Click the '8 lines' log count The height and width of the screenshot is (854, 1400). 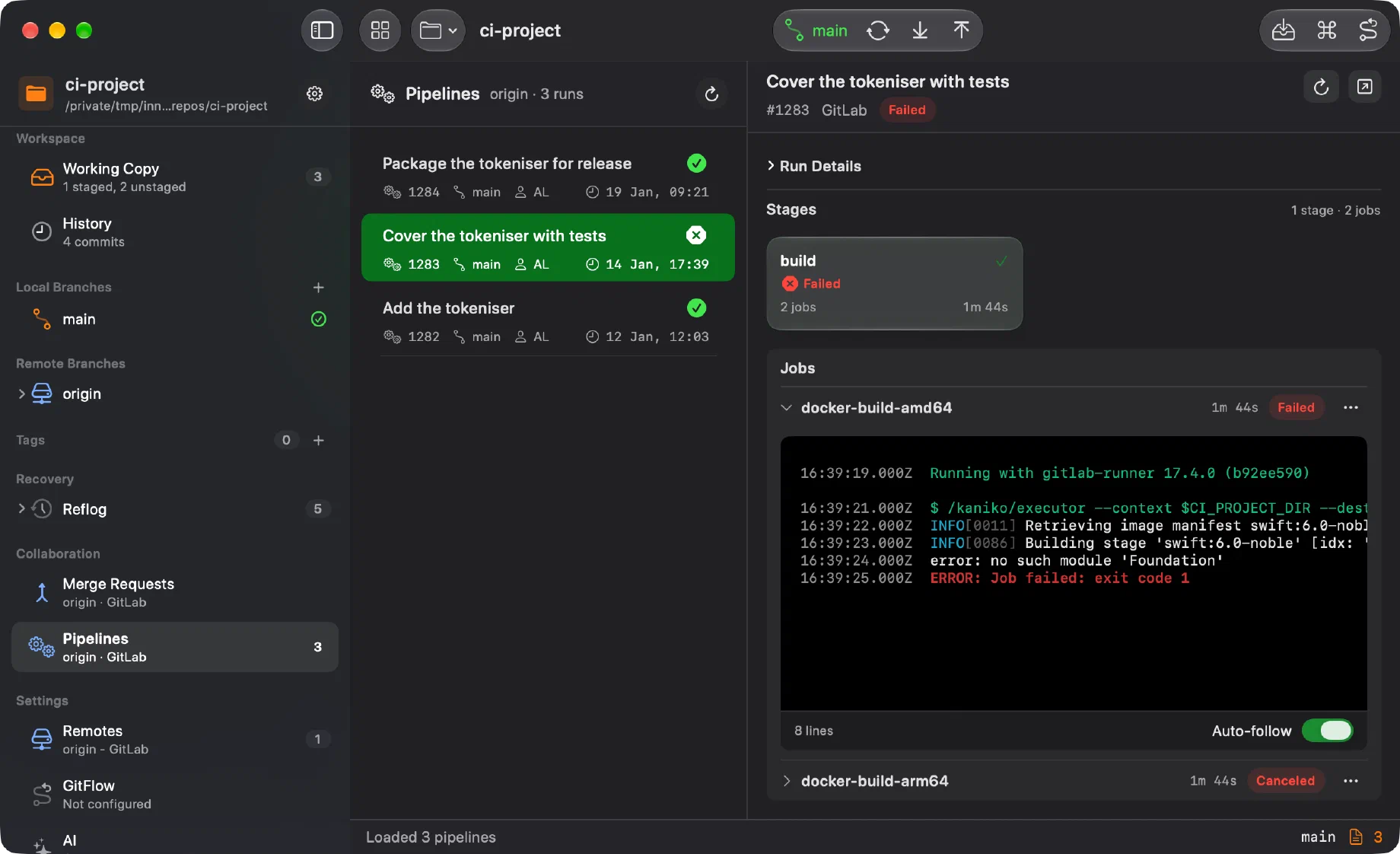point(813,731)
